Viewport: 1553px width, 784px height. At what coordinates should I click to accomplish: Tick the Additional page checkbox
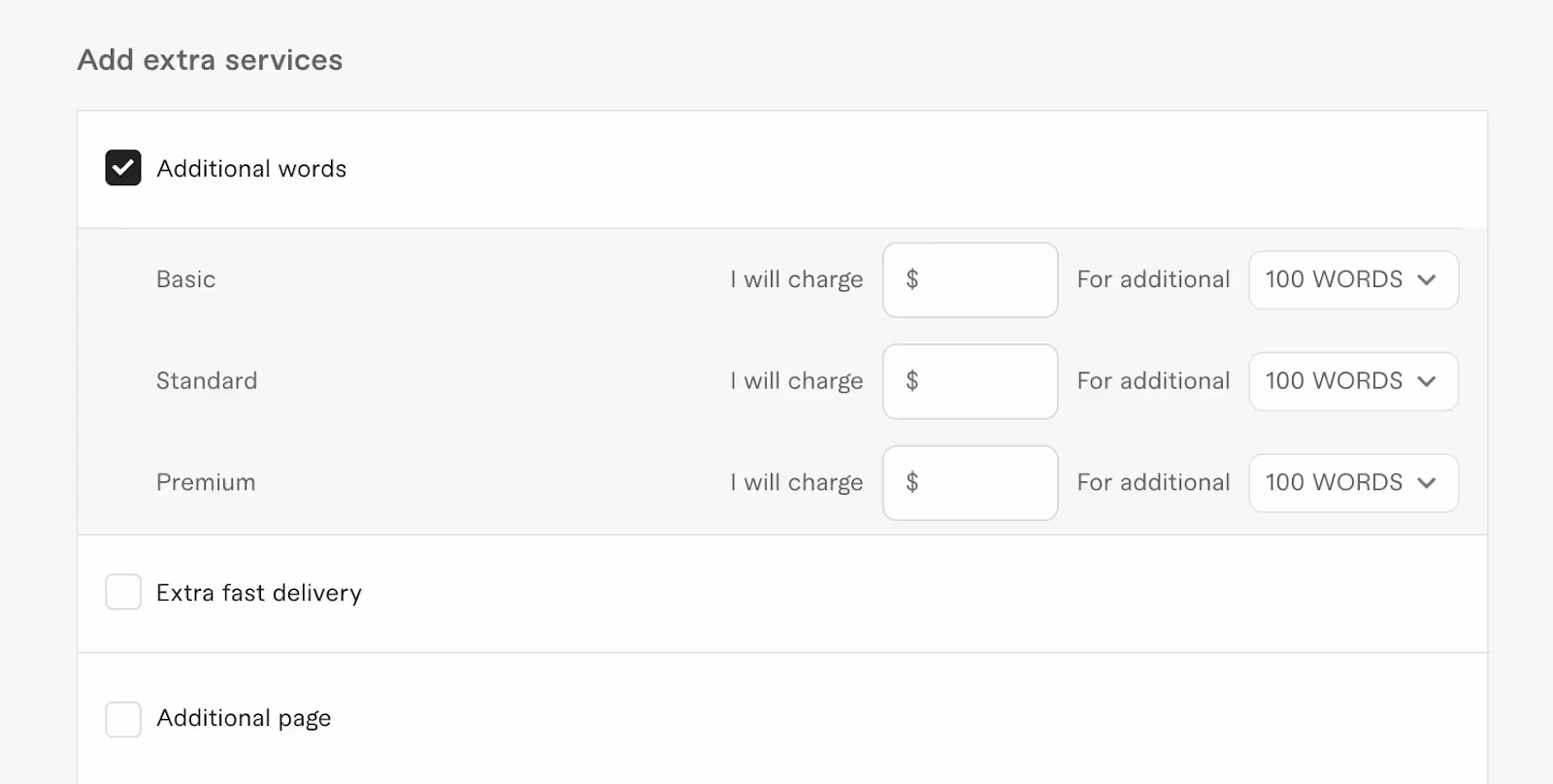click(x=123, y=719)
